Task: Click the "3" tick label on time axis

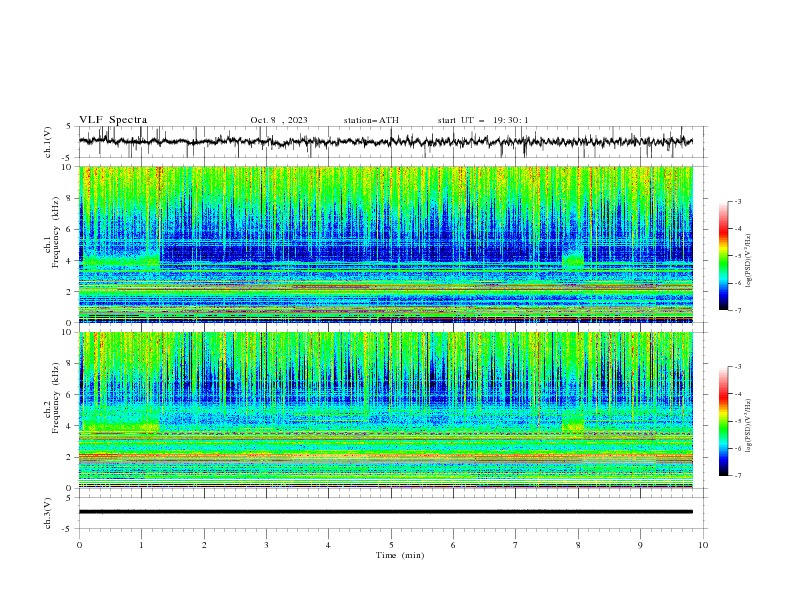Action: pos(266,545)
